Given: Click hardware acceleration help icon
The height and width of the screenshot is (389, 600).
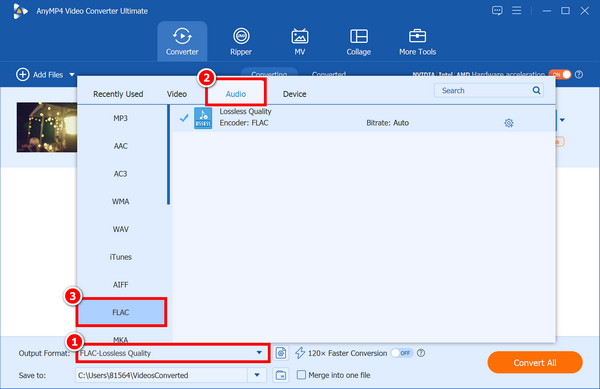Looking at the screenshot, I should [579, 75].
